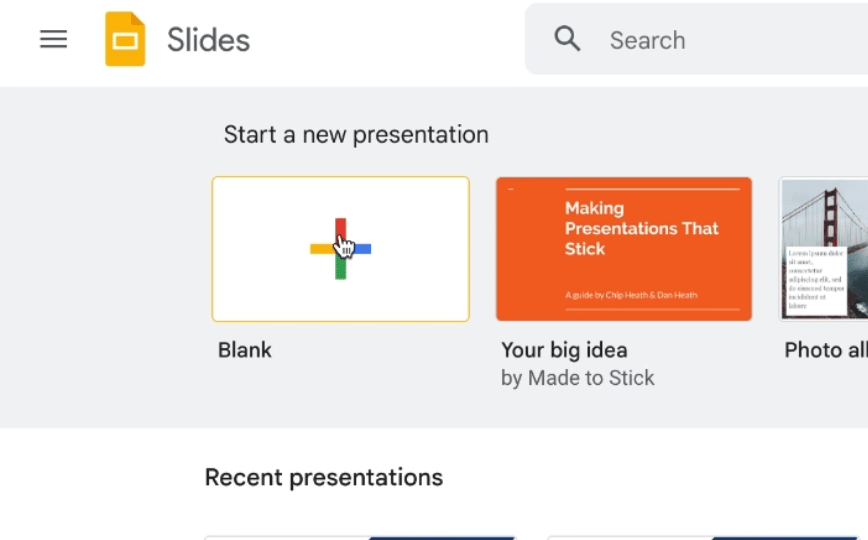Focus the Search input field
Viewport: 868px width, 540px height.
(696, 39)
